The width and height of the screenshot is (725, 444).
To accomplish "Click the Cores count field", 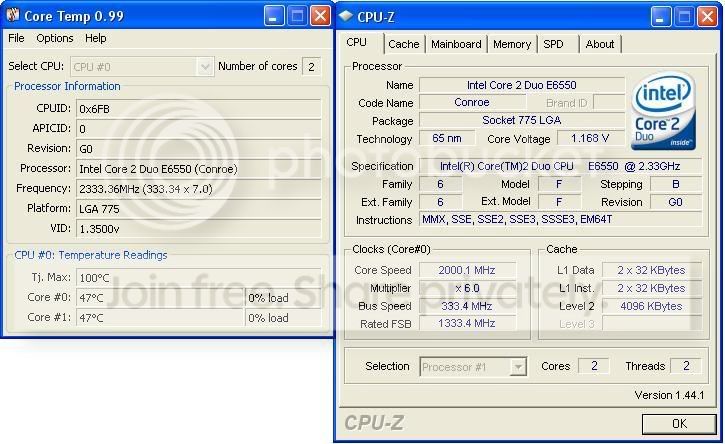I will pos(594,366).
